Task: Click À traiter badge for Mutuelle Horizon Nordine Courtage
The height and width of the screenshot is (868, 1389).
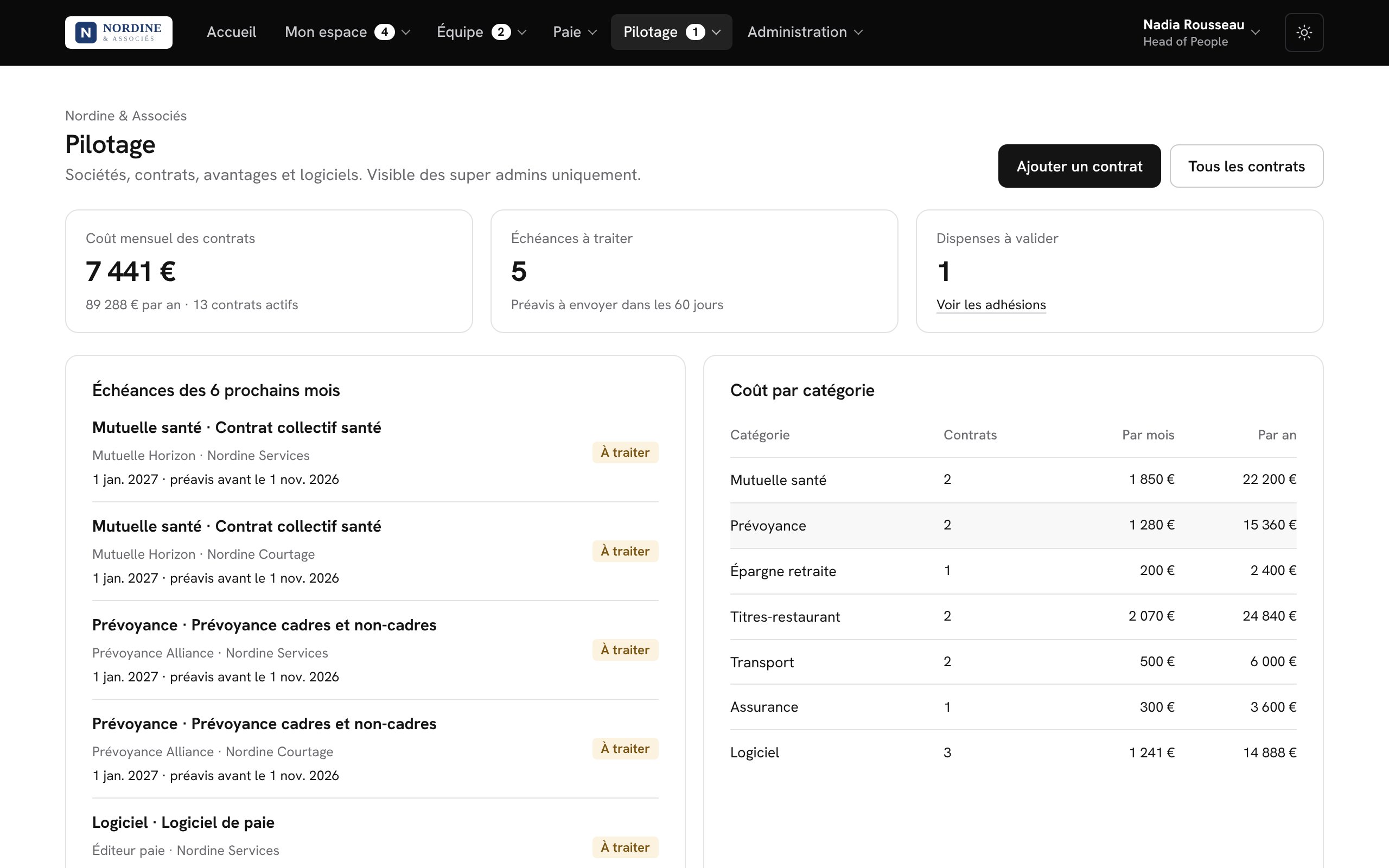Action: (625, 551)
